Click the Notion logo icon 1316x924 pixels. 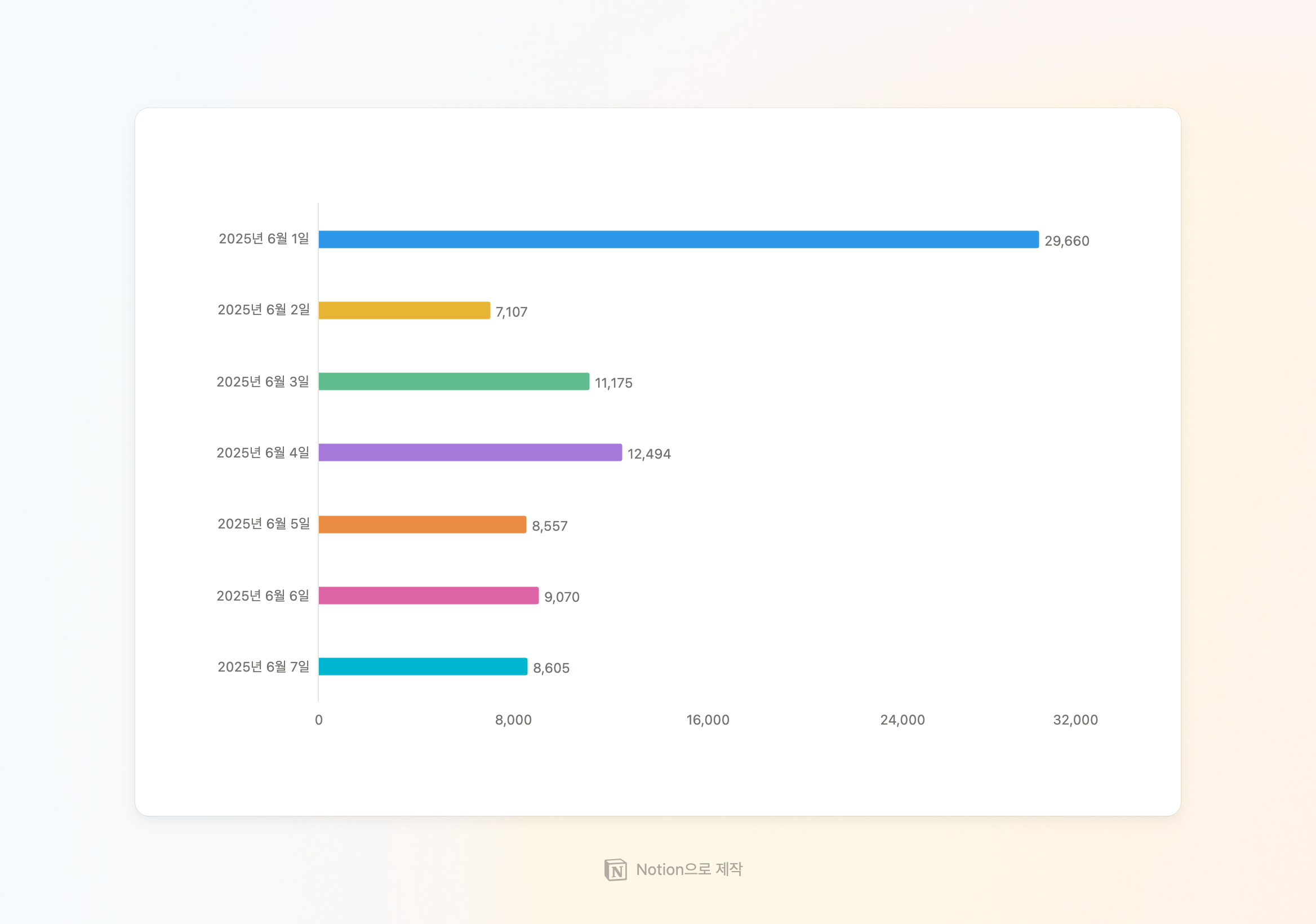point(616,869)
